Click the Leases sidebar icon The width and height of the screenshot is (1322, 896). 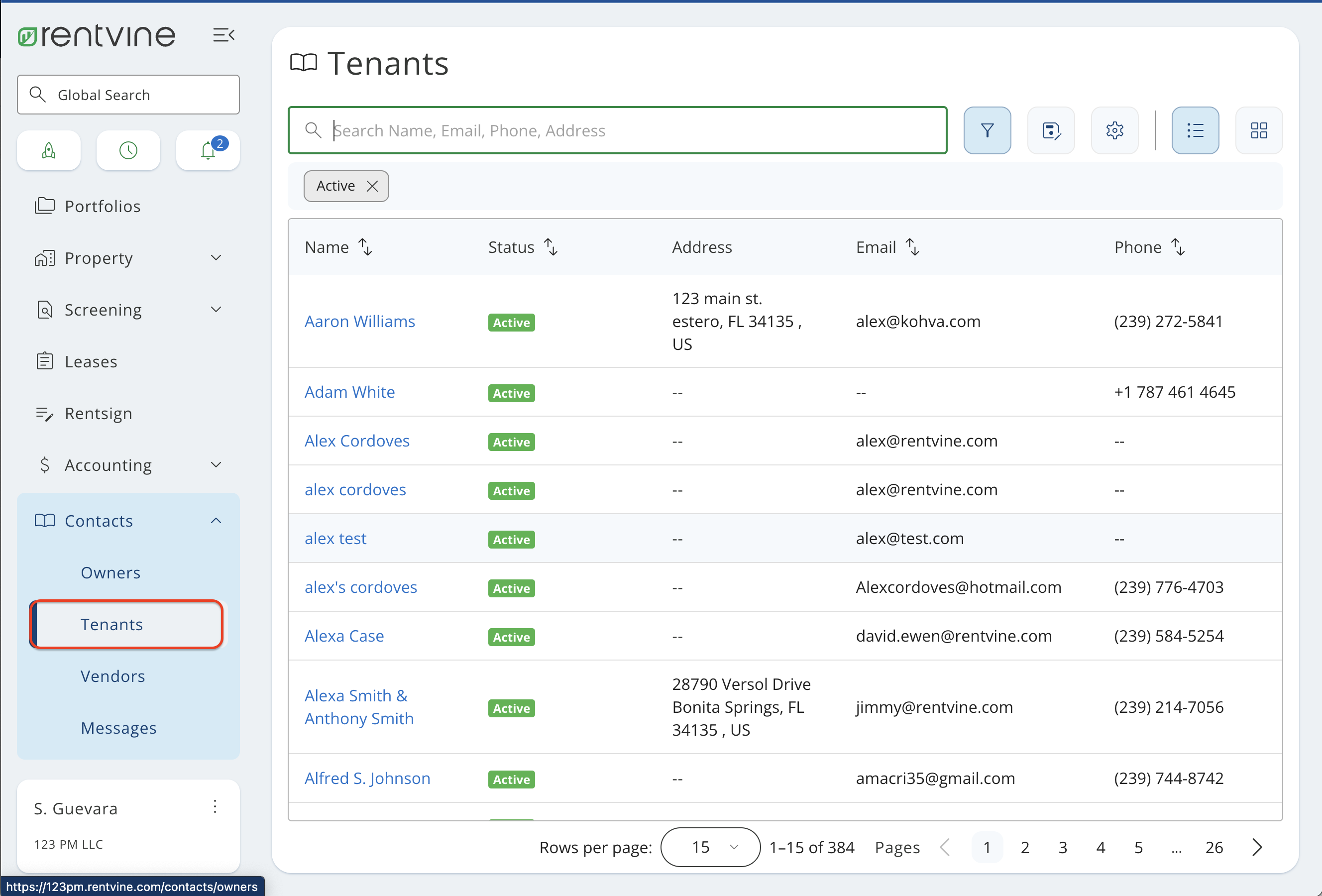click(x=45, y=361)
